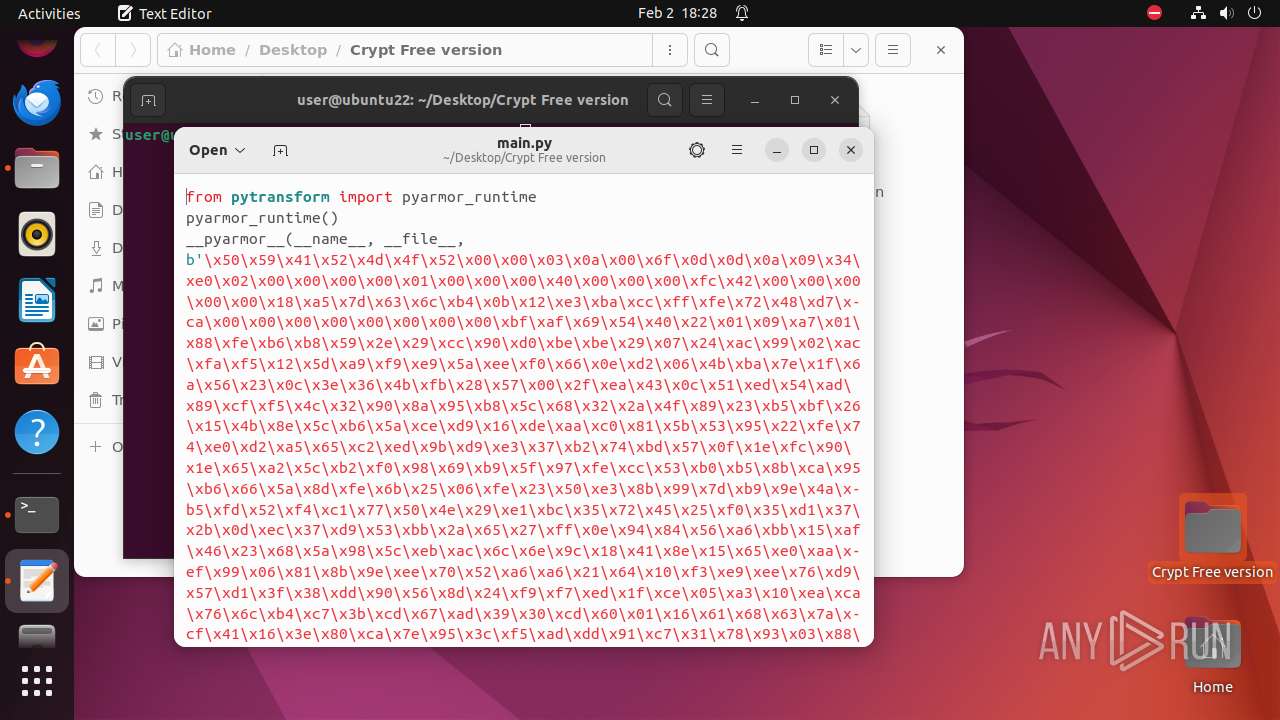This screenshot has height=720, width=1280.
Task: Open Starred in Files sidebar
Action: [x=105, y=134]
